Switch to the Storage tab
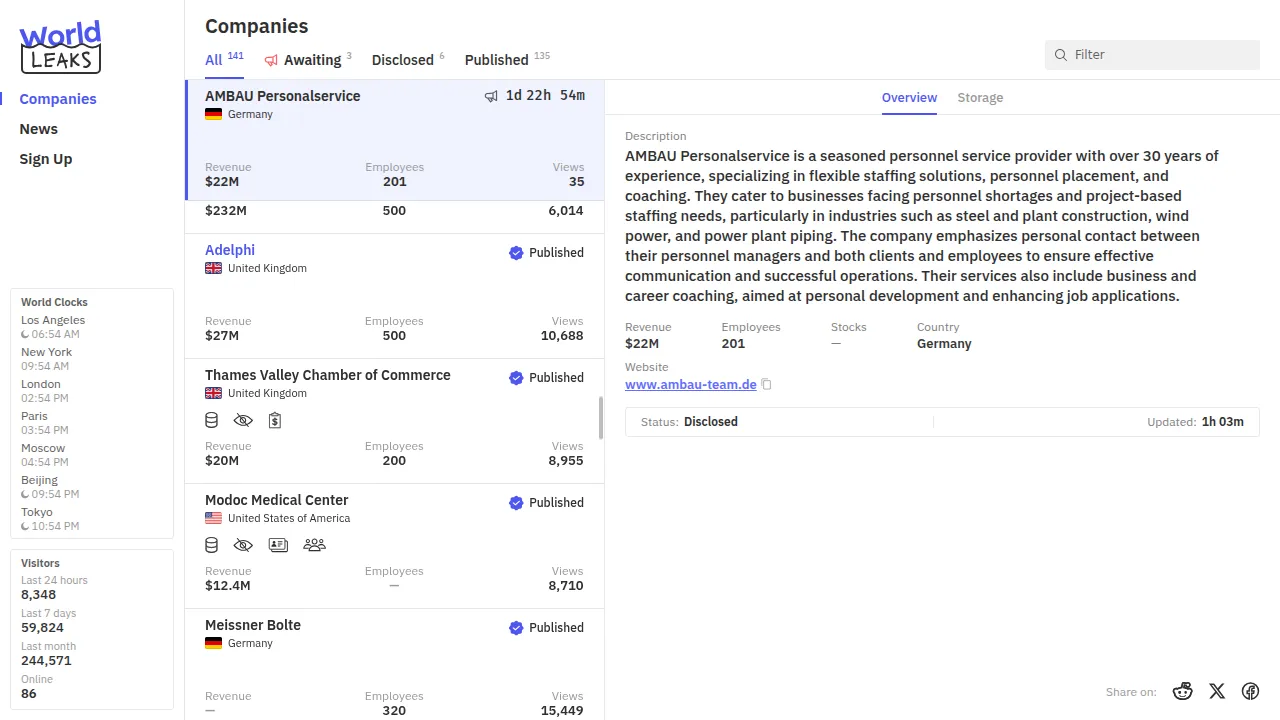This screenshot has height=720, width=1280. tap(980, 98)
